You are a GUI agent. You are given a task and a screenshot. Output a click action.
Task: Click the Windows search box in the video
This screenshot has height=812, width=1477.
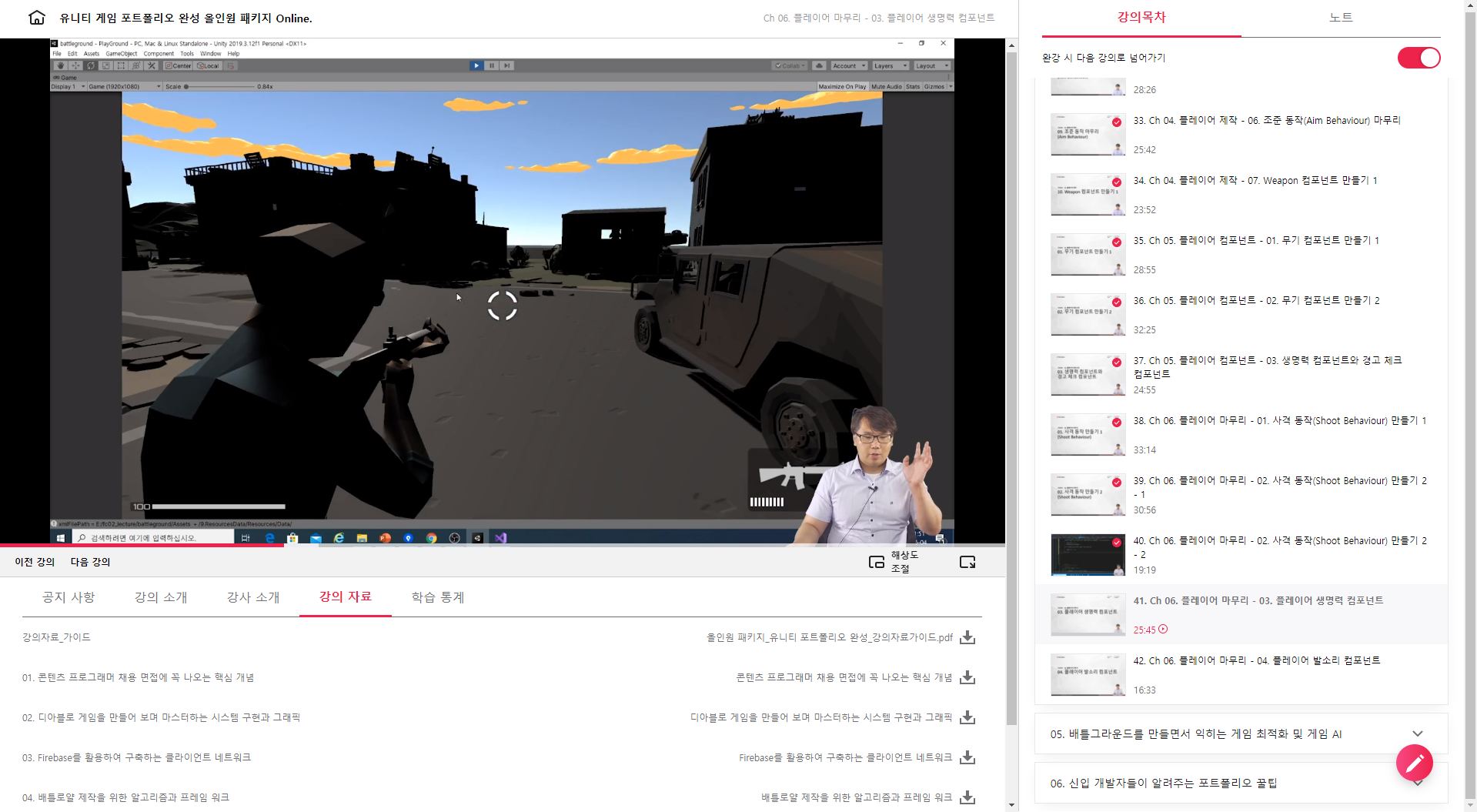(x=153, y=538)
